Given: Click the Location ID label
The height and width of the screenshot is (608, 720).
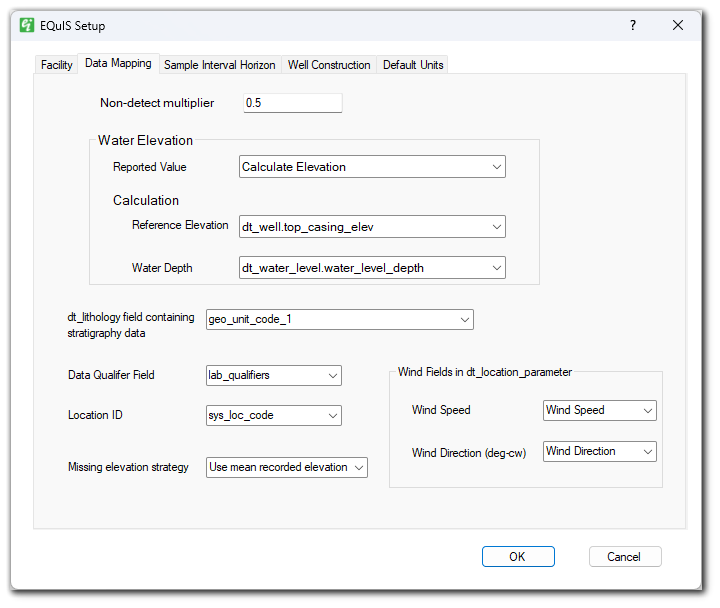Looking at the screenshot, I should (x=95, y=415).
